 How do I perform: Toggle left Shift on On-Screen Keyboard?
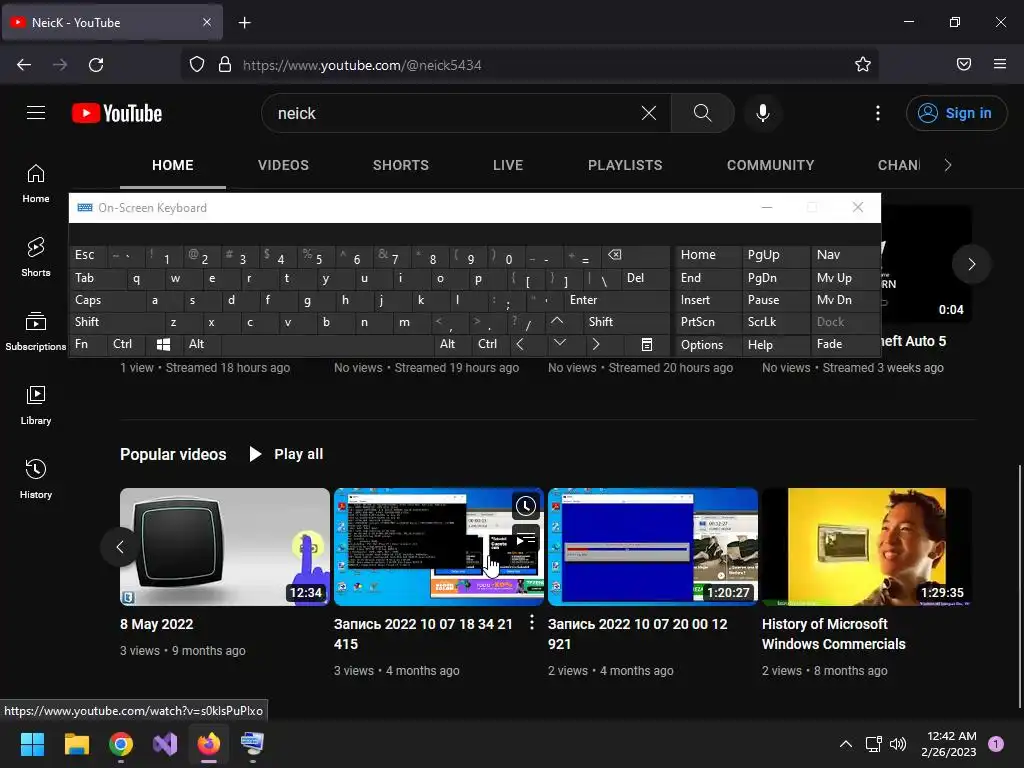tap(117, 322)
